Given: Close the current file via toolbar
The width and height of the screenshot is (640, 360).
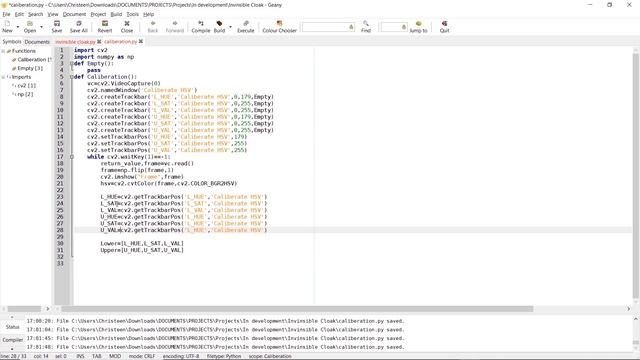Looking at the screenshot, I should (127, 27).
